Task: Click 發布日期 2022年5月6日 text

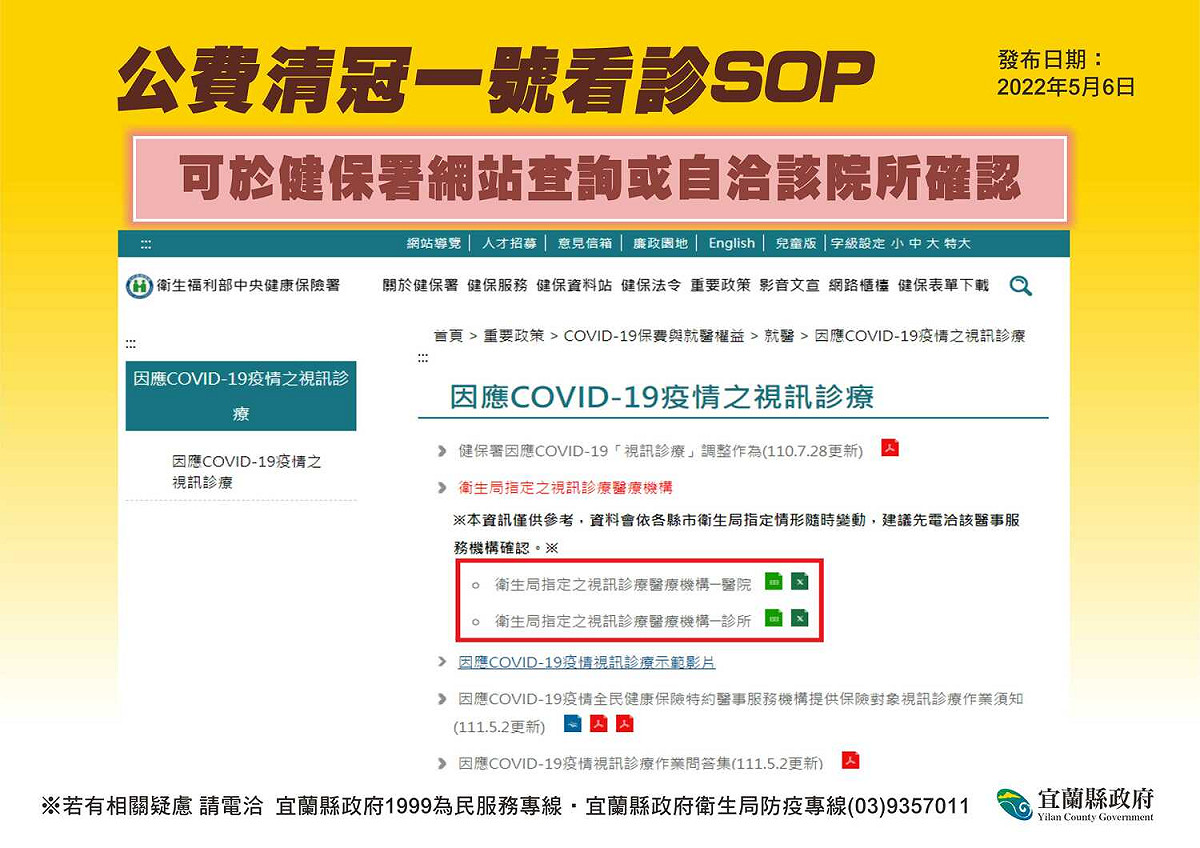Action: point(1066,74)
